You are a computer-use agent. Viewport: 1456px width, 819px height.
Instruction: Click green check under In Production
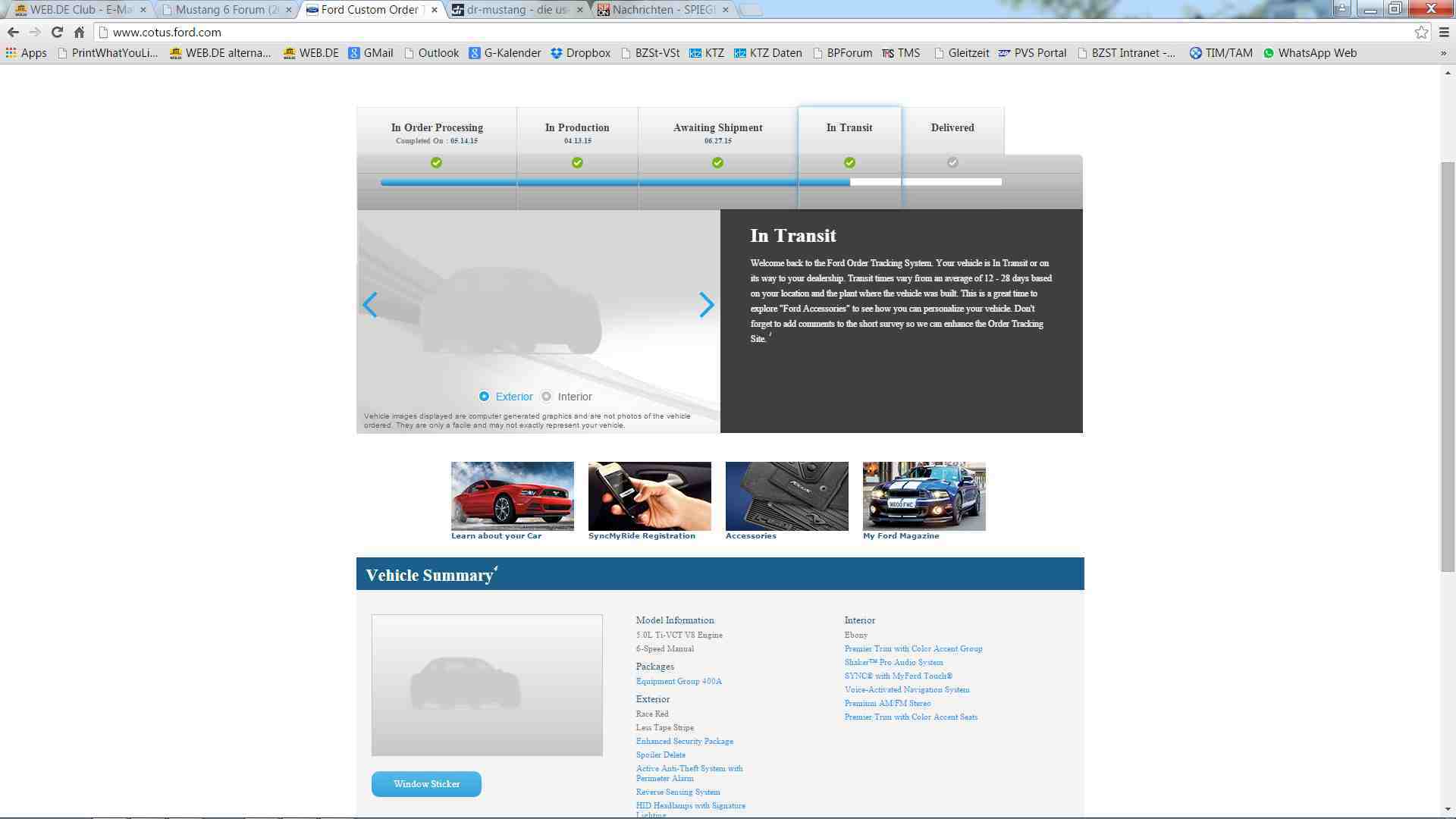(x=577, y=162)
